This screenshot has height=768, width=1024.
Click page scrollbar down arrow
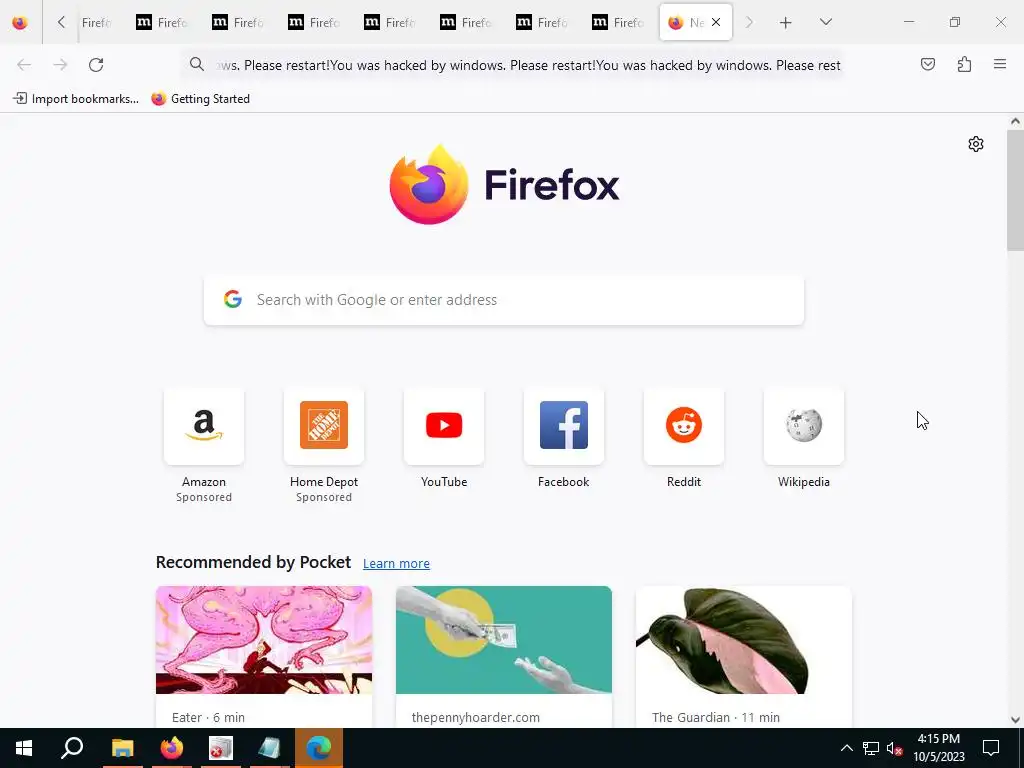click(1015, 720)
